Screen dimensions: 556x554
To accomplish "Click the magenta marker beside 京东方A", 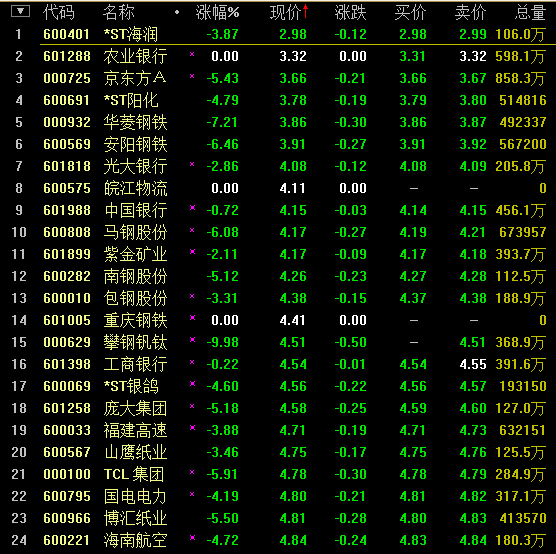I will coord(192,76).
